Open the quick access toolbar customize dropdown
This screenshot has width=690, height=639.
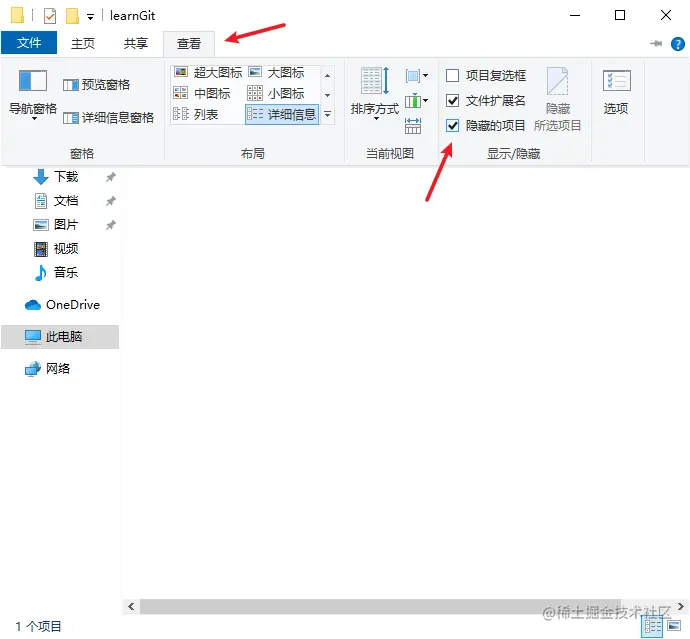90,17
